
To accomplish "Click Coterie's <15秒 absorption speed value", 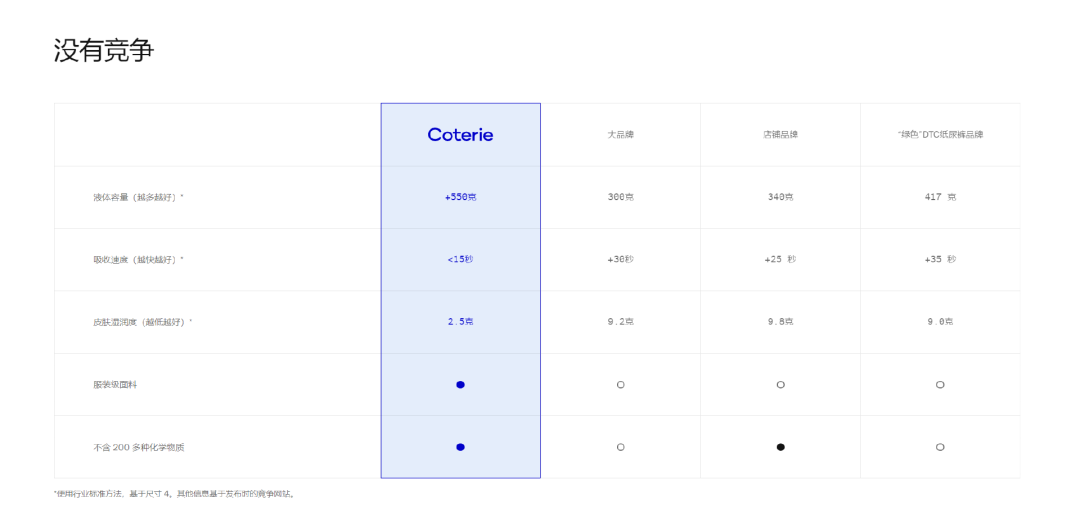I will [460, 260].
